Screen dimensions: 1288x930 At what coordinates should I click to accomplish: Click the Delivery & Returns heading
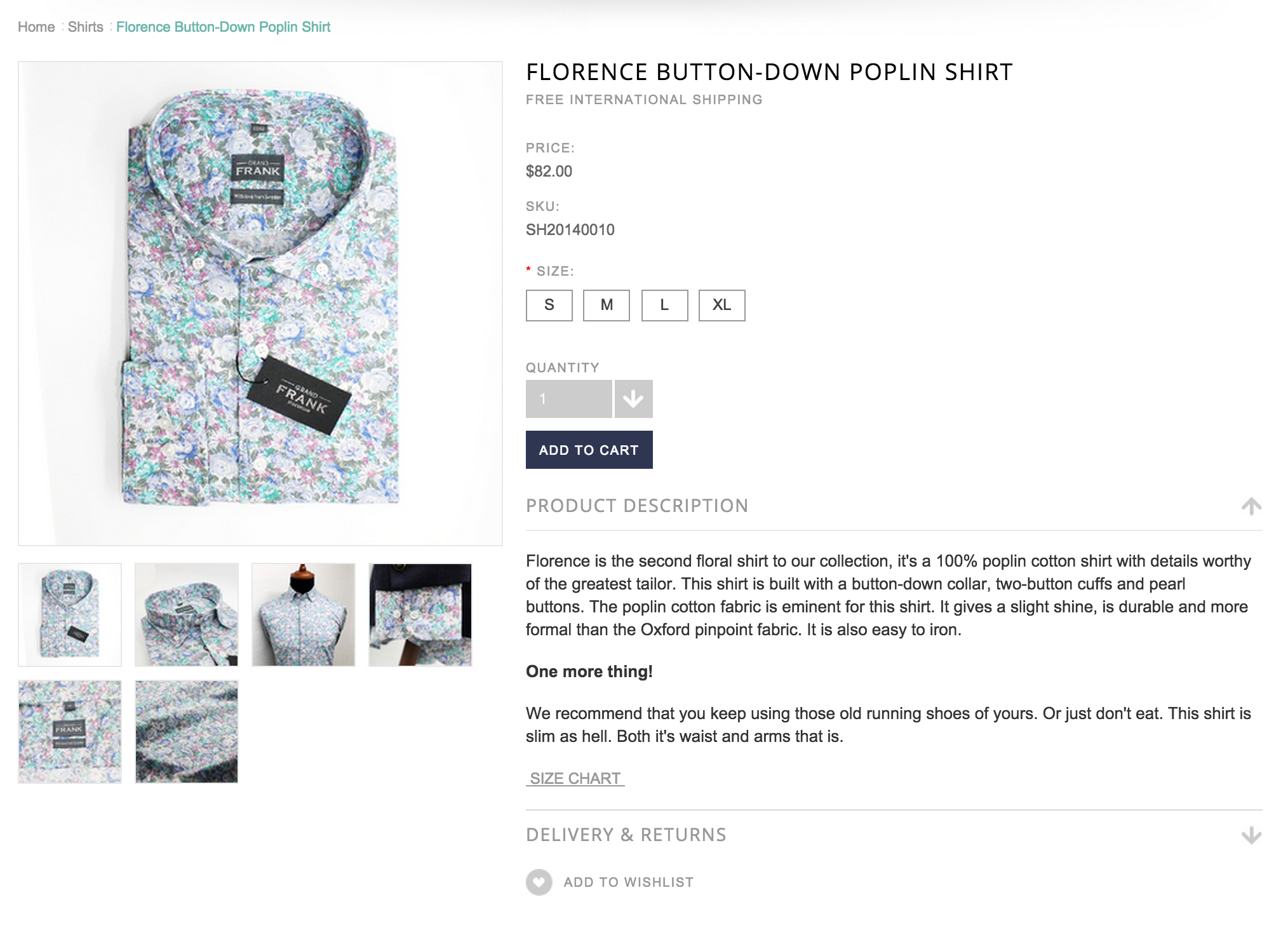626,835
